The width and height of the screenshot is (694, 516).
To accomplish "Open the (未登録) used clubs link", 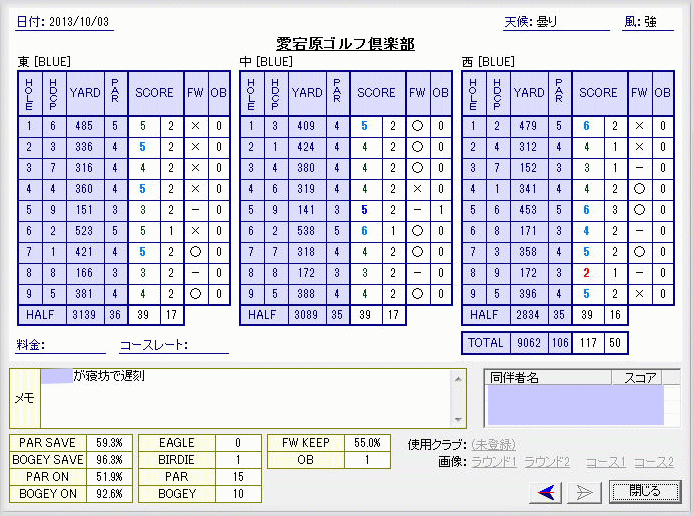I will 494,444.
